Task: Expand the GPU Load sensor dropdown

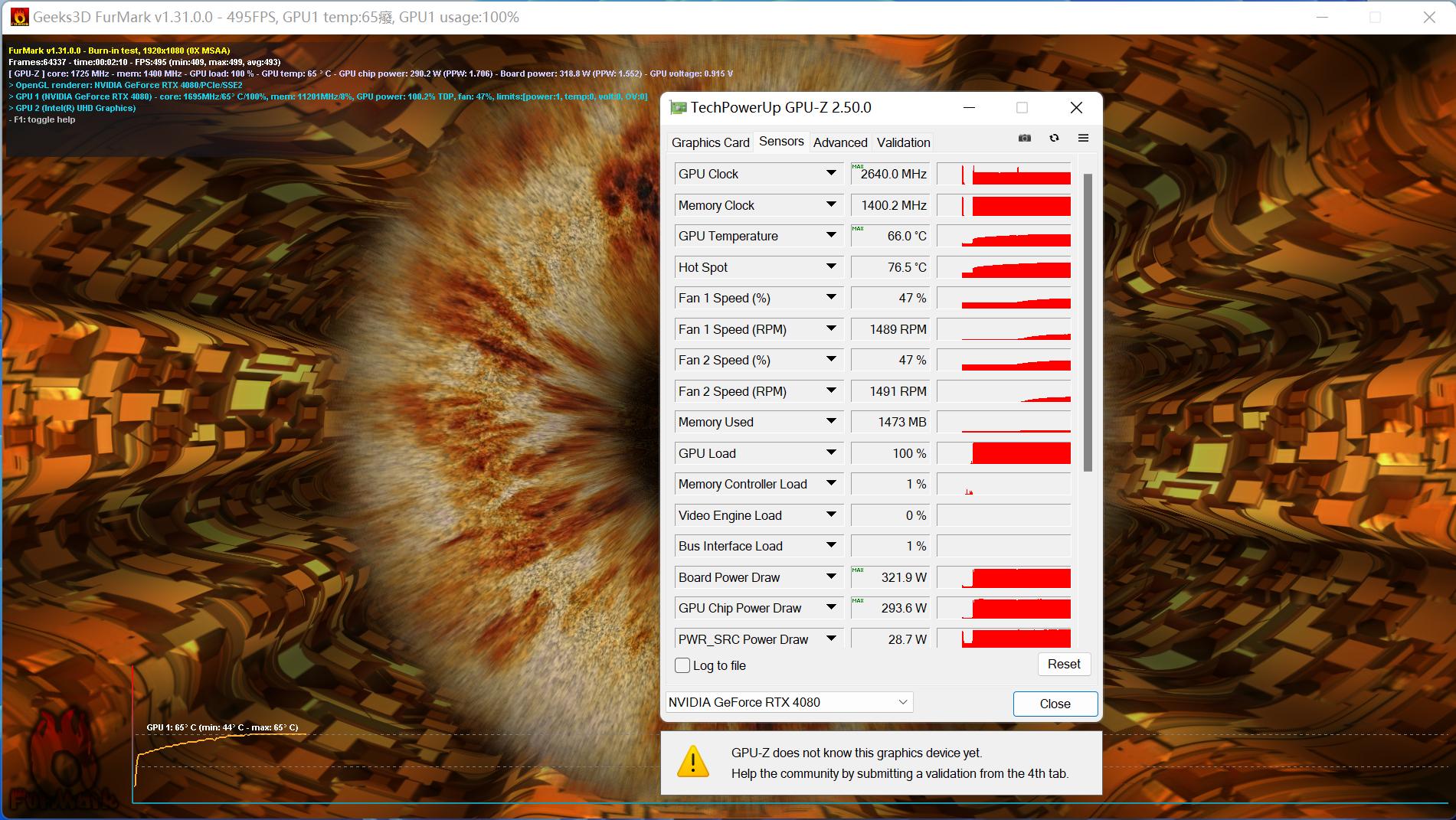Action: (831, 452)
